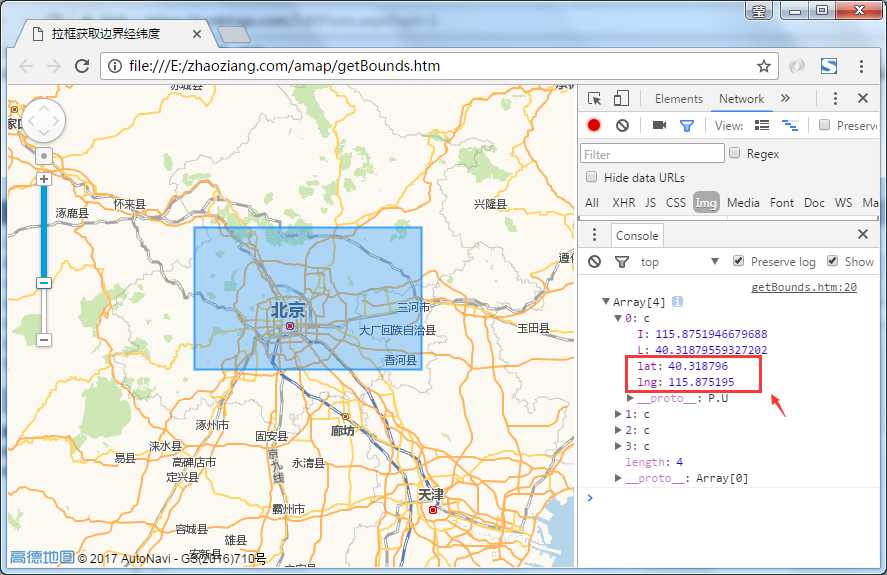Open the top context dropdown
The image size is (887, 575).
pyautogui.click(x=679, y=261)
